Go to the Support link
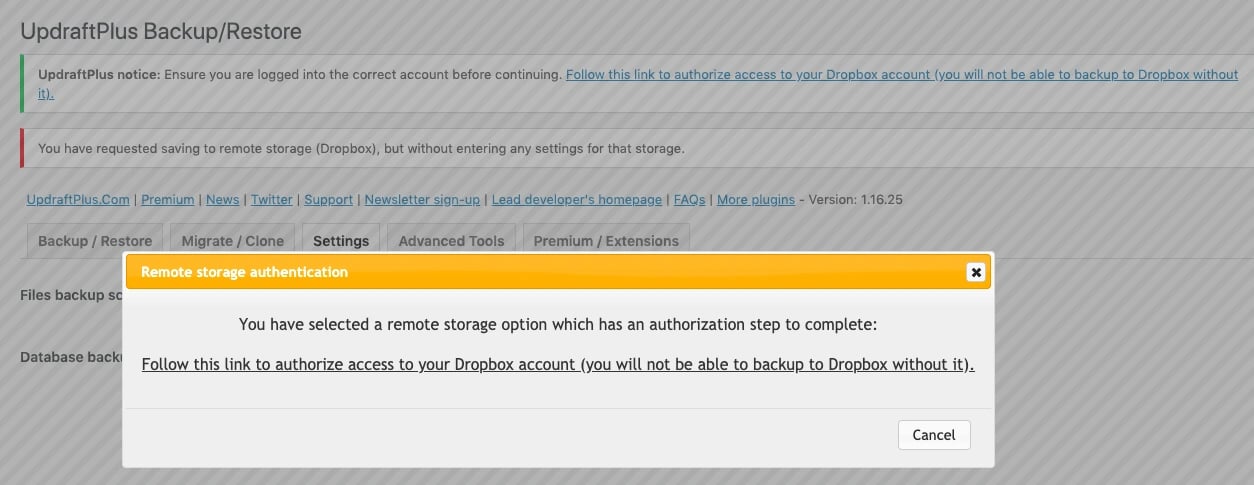The height and width of the screenshot is (485, 1254). 328,199
